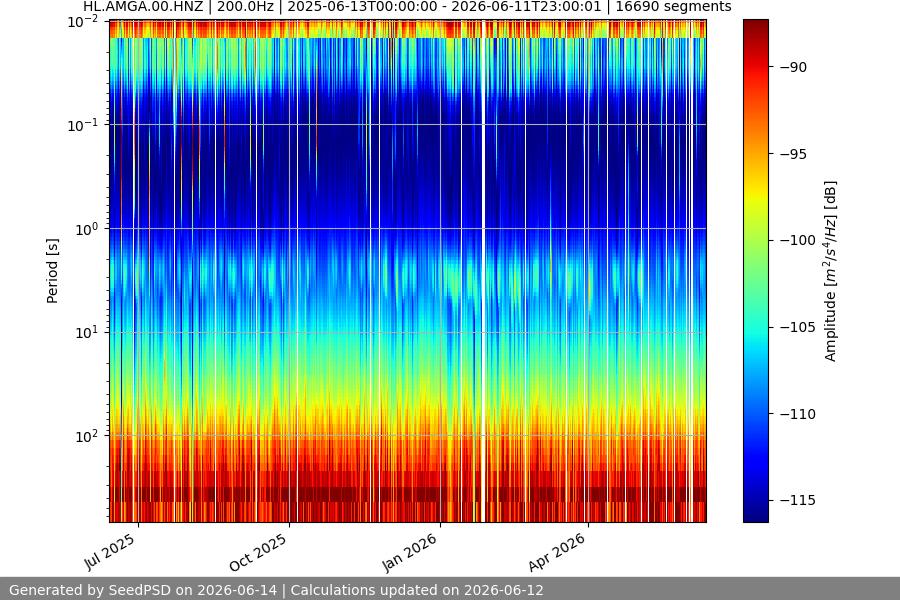Click the '200.0Hz' sampling rate text
This screenshot has height=600, width=900.
[245, 6]
